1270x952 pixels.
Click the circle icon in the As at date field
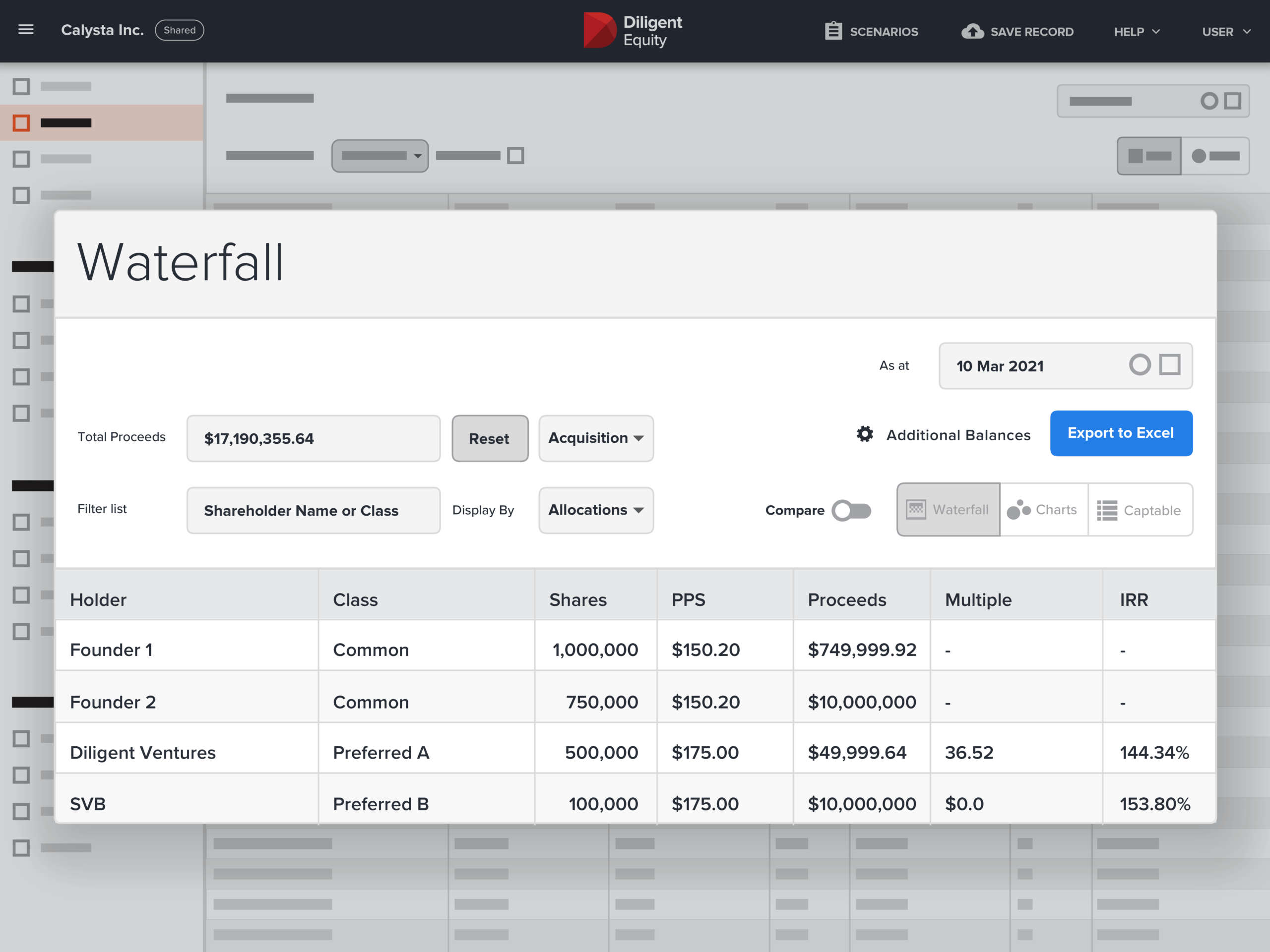pos(1140,365)
